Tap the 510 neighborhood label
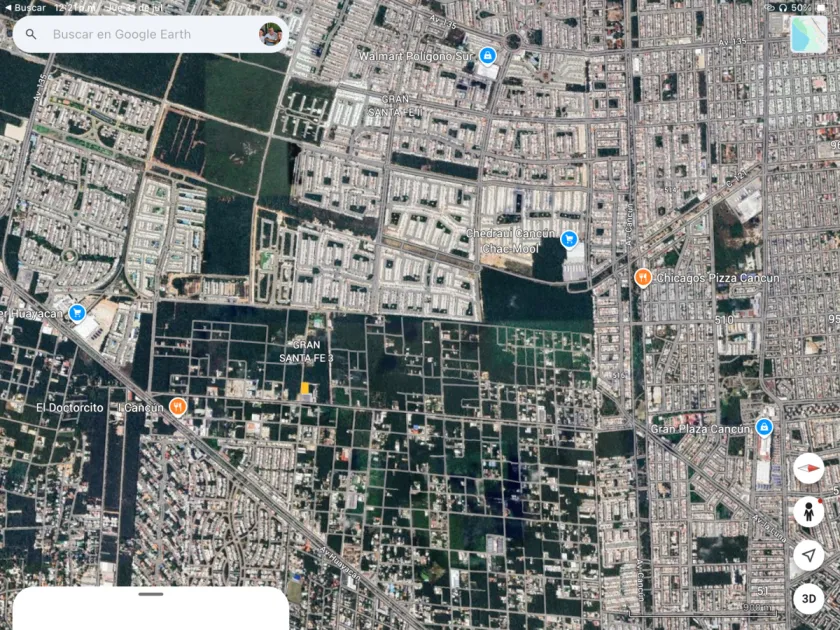840x630 pixels. (724, 320)
